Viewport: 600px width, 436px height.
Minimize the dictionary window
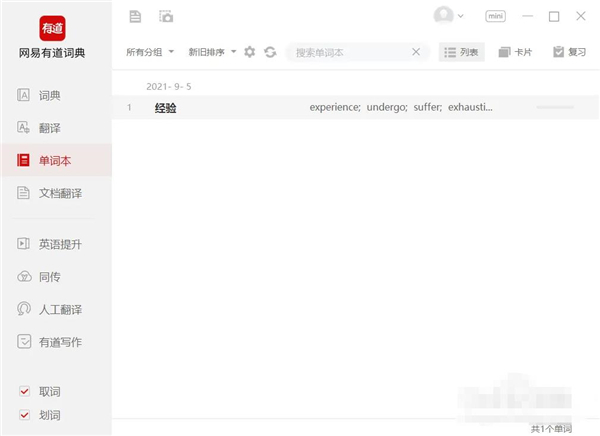point(528,16)
